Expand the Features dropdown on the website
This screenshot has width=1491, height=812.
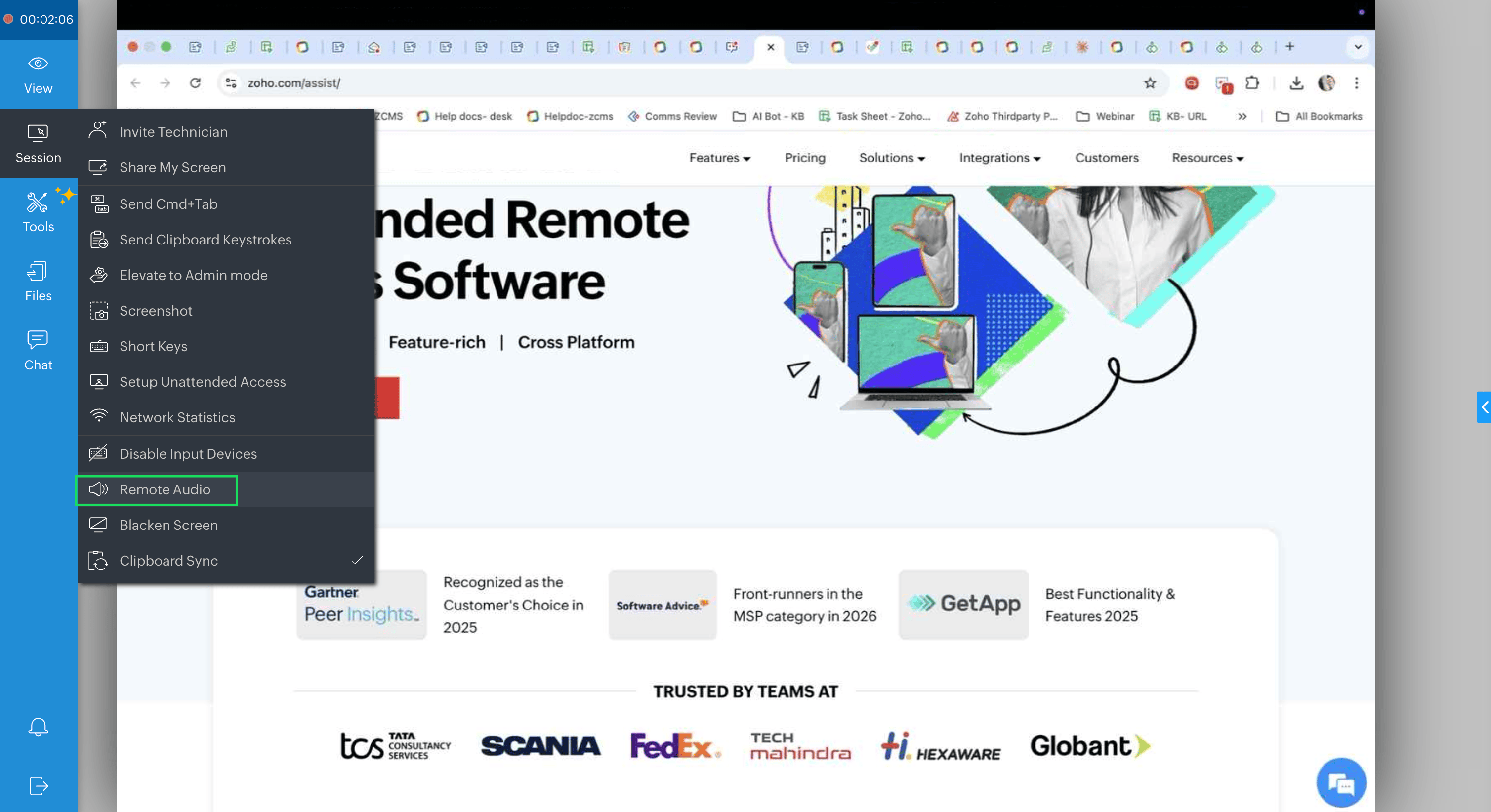click(x=719, y=158)
